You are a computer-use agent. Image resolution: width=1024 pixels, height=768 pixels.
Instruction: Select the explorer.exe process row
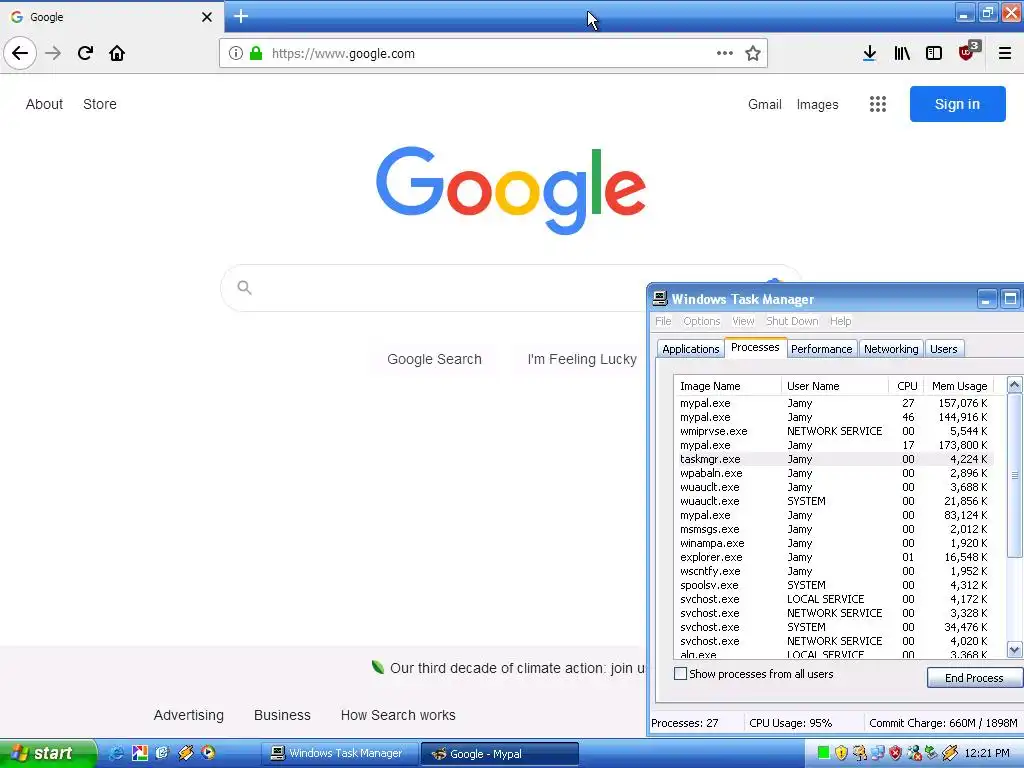[x=833, y=557]
